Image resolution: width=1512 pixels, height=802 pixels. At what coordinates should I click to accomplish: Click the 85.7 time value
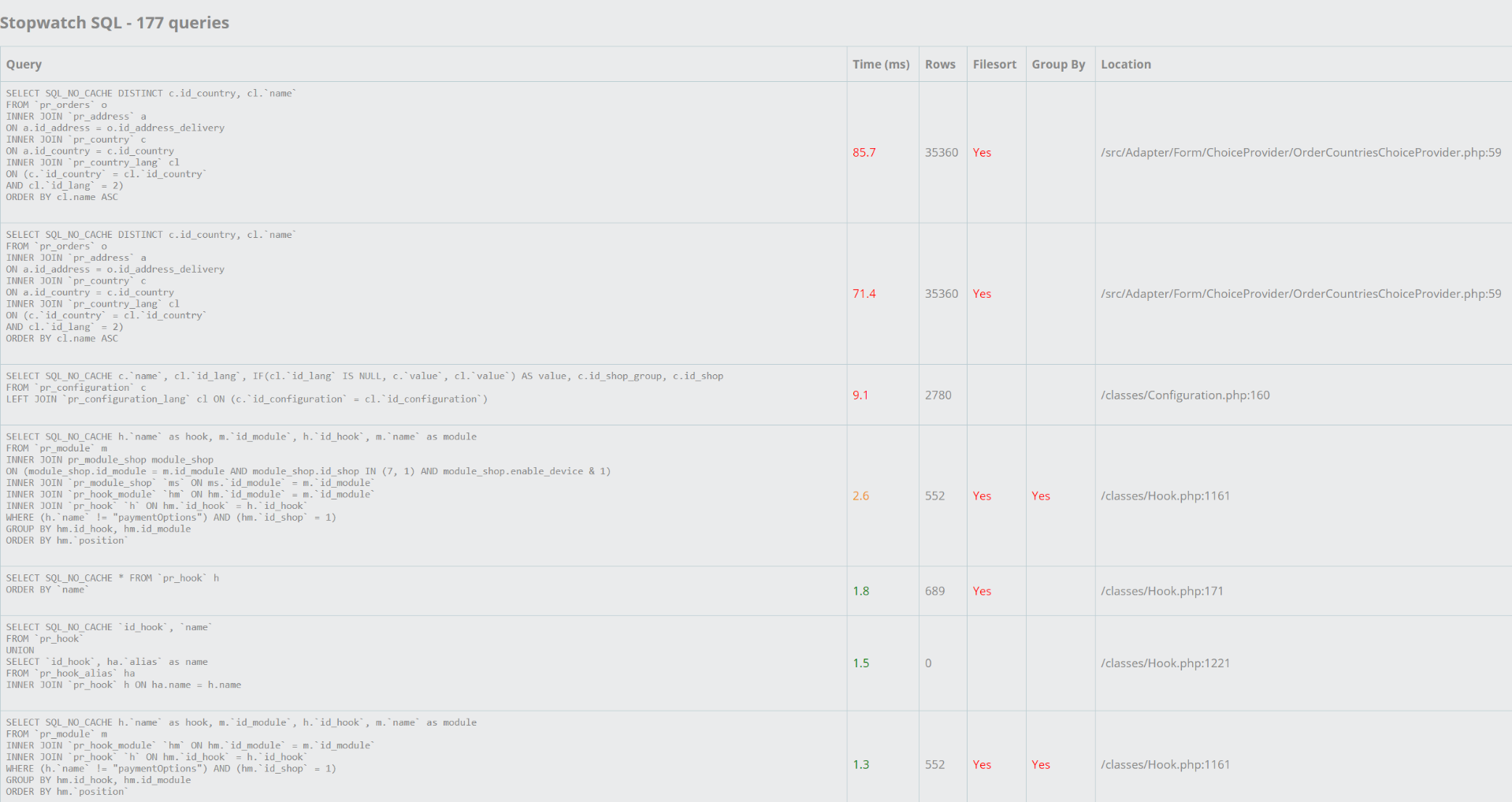(864, 153)
